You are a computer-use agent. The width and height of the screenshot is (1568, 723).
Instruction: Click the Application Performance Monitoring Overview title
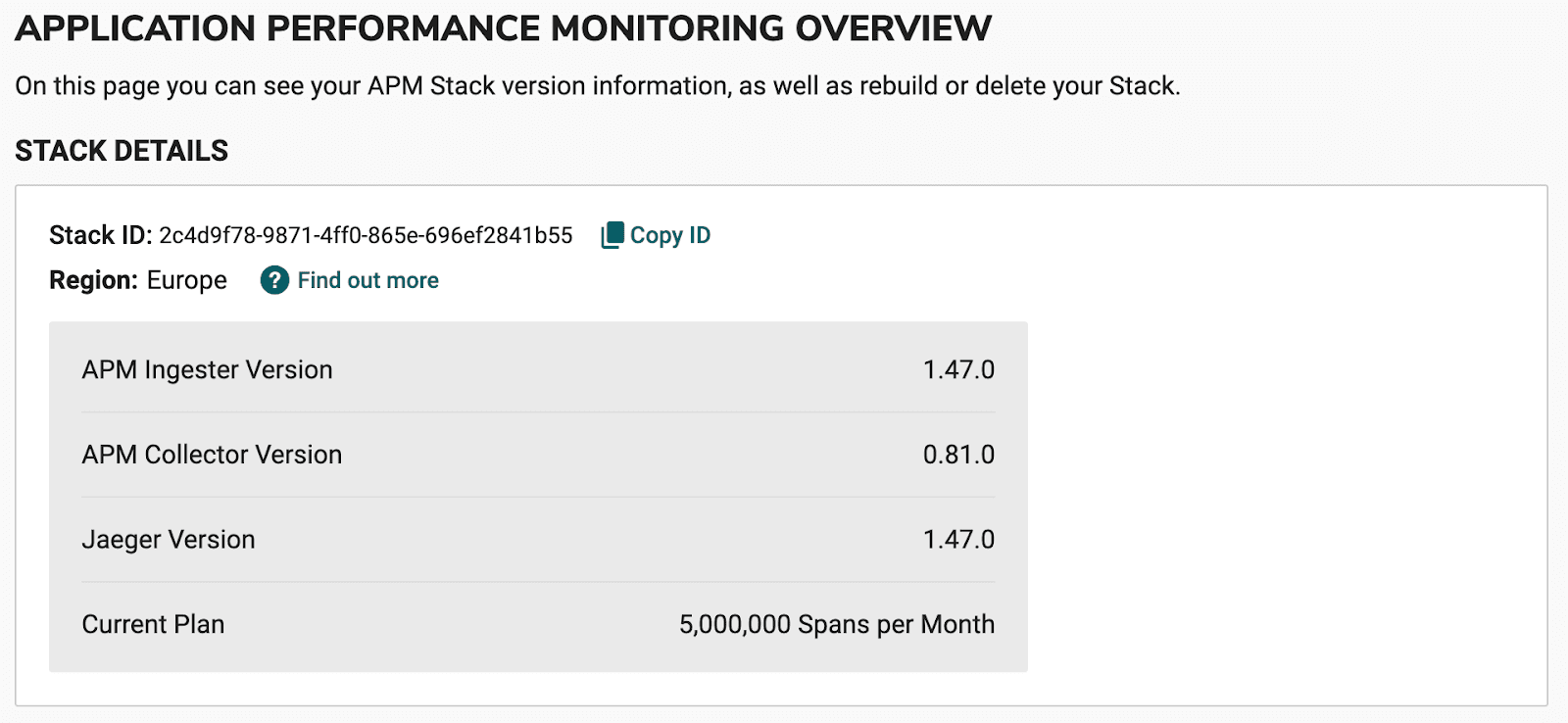click(502, 27)
